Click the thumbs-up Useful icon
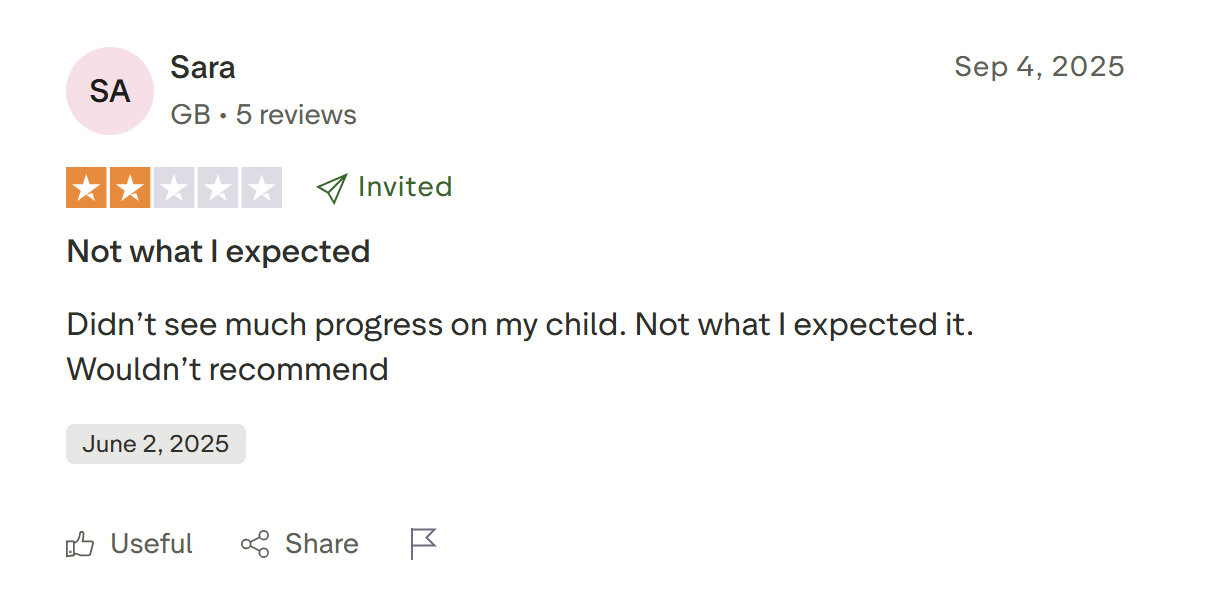Image resolution: width=1208 pixels, height=600 pixels. (80, 545)
